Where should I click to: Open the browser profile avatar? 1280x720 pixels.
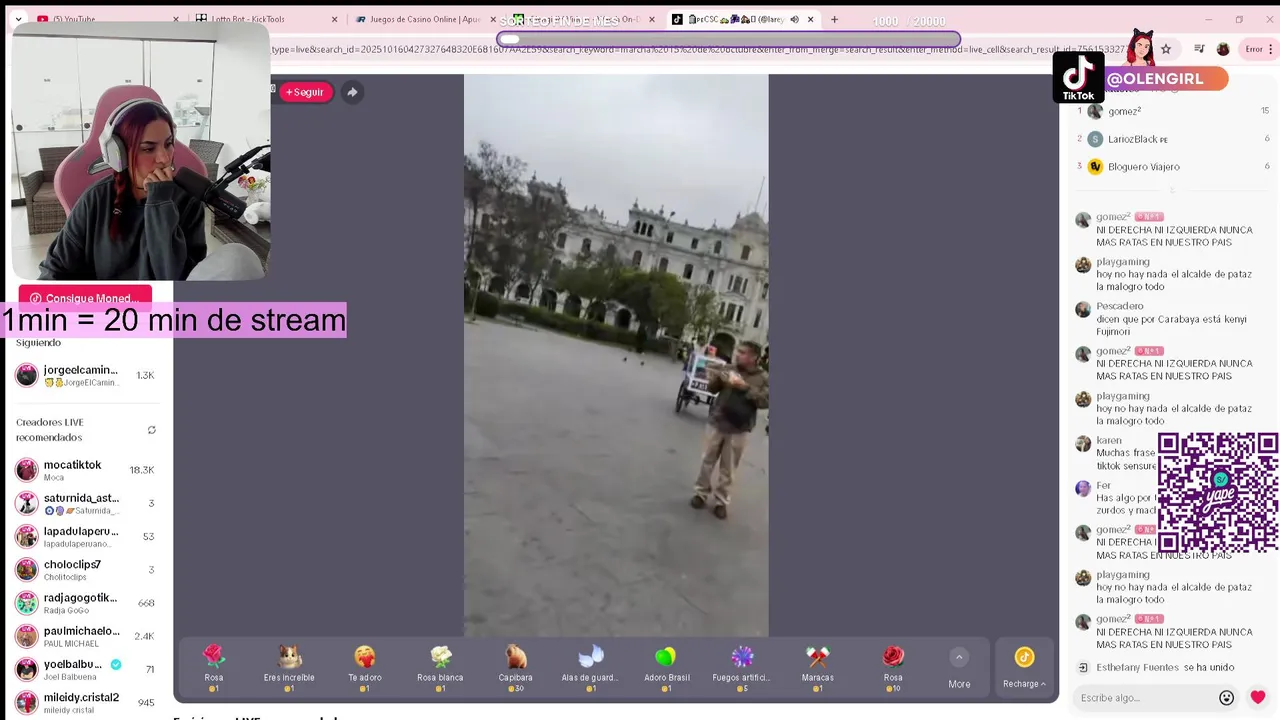tap(1223, 49)
